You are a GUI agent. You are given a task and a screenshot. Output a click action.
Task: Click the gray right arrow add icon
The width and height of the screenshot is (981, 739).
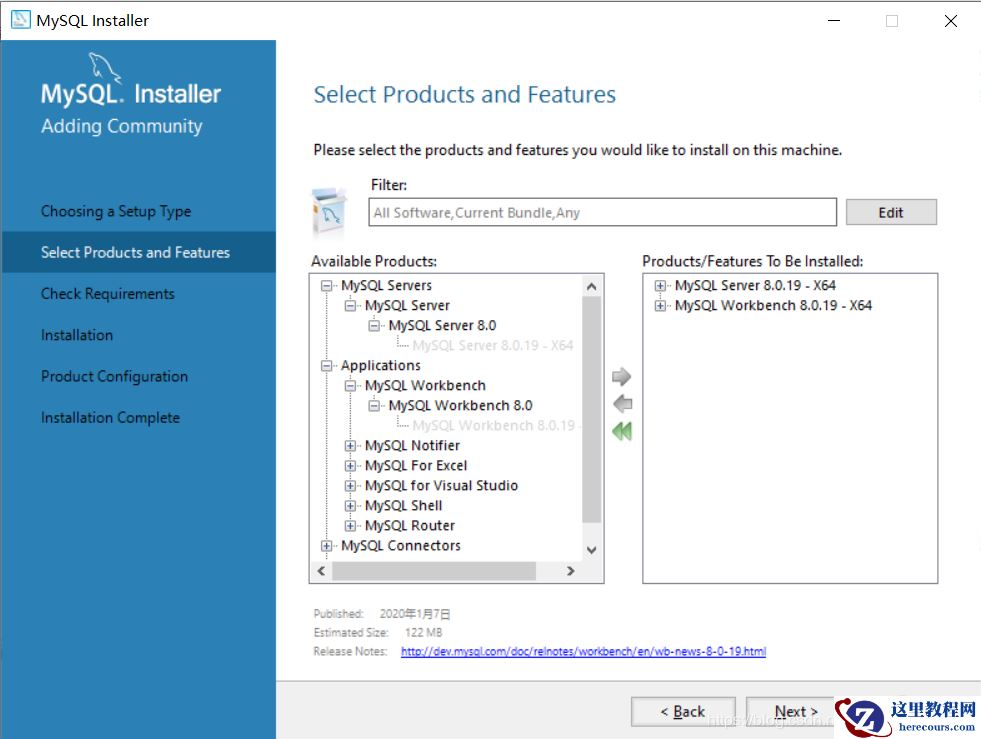(621, 376)
